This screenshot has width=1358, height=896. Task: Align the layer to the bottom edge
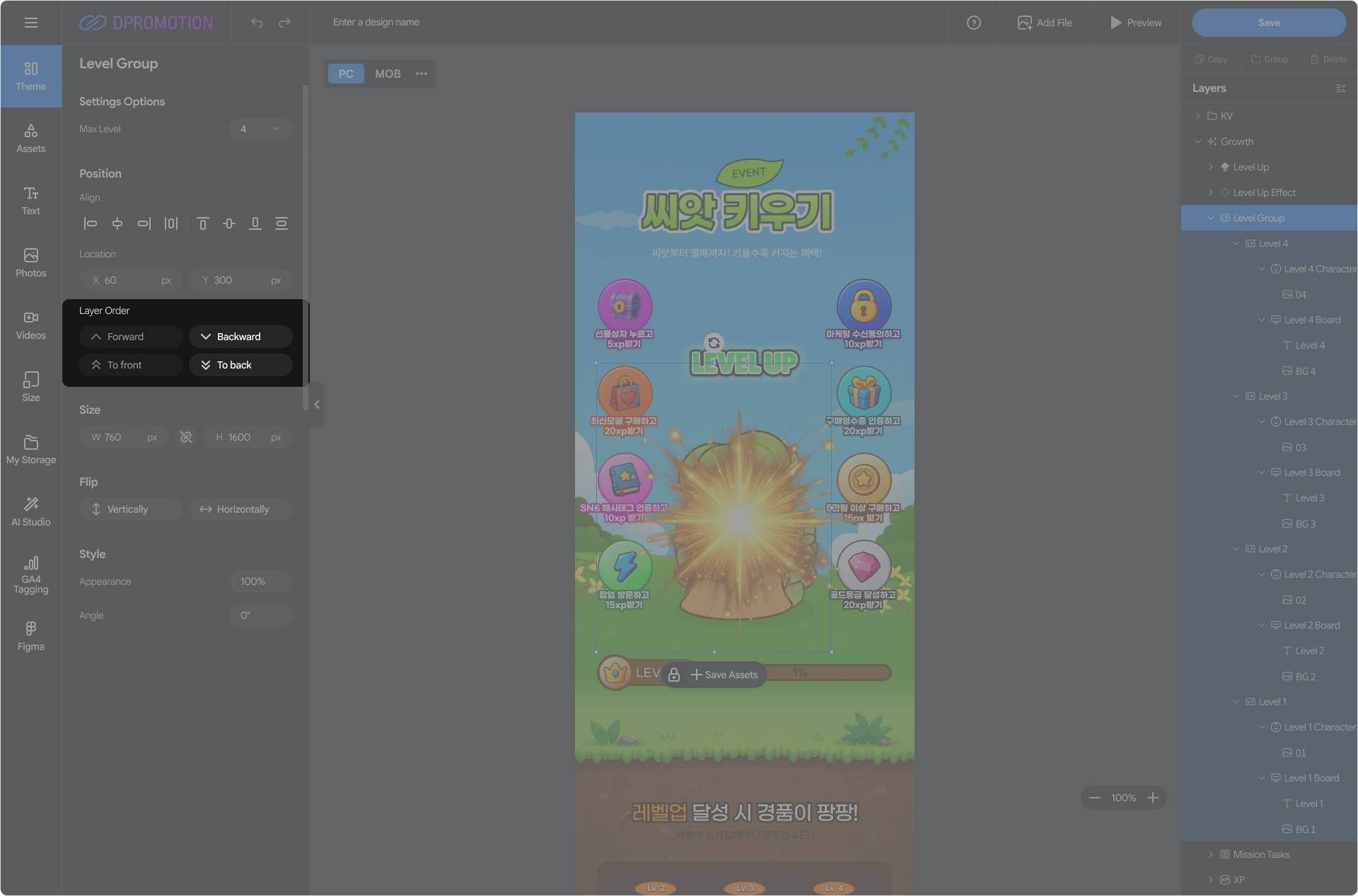click(255, 223)
